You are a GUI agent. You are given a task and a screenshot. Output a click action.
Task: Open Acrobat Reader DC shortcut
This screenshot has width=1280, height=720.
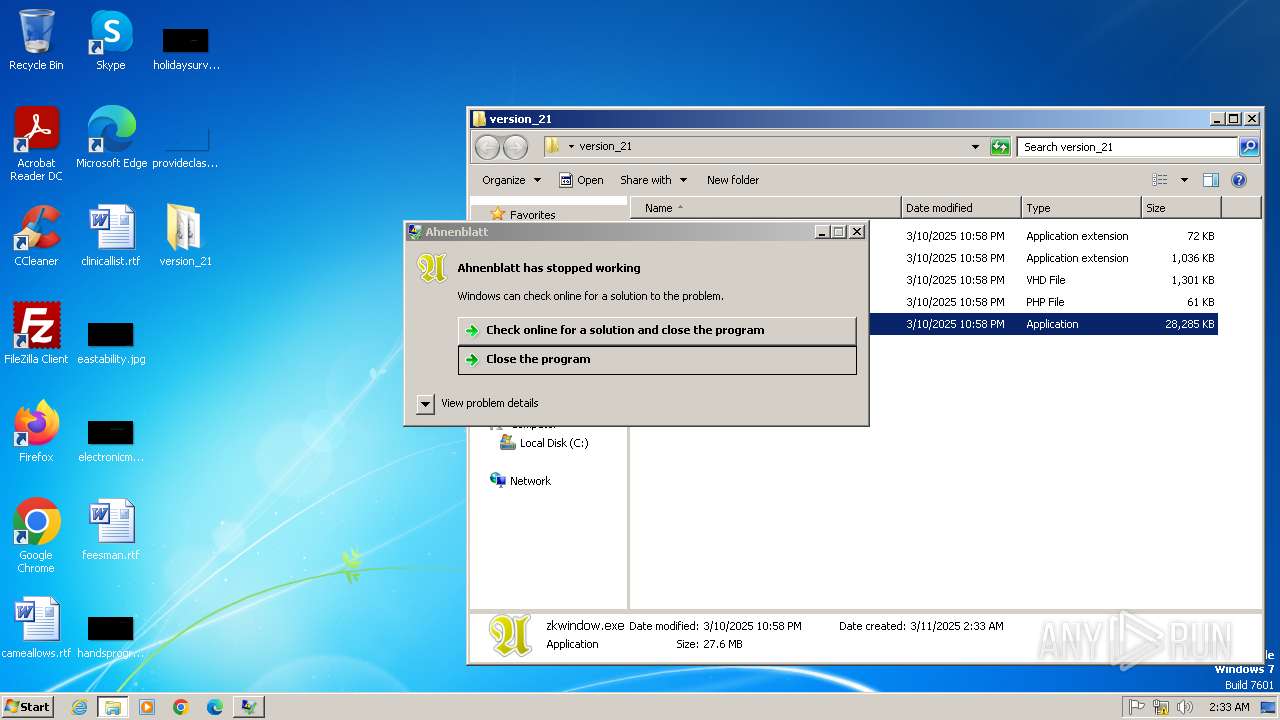tap(36, 143)
